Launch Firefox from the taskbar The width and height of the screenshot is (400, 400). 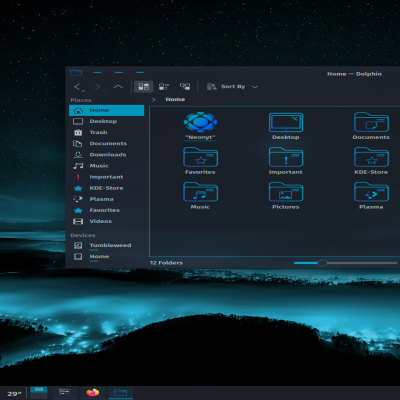click(x=93, y=393)
